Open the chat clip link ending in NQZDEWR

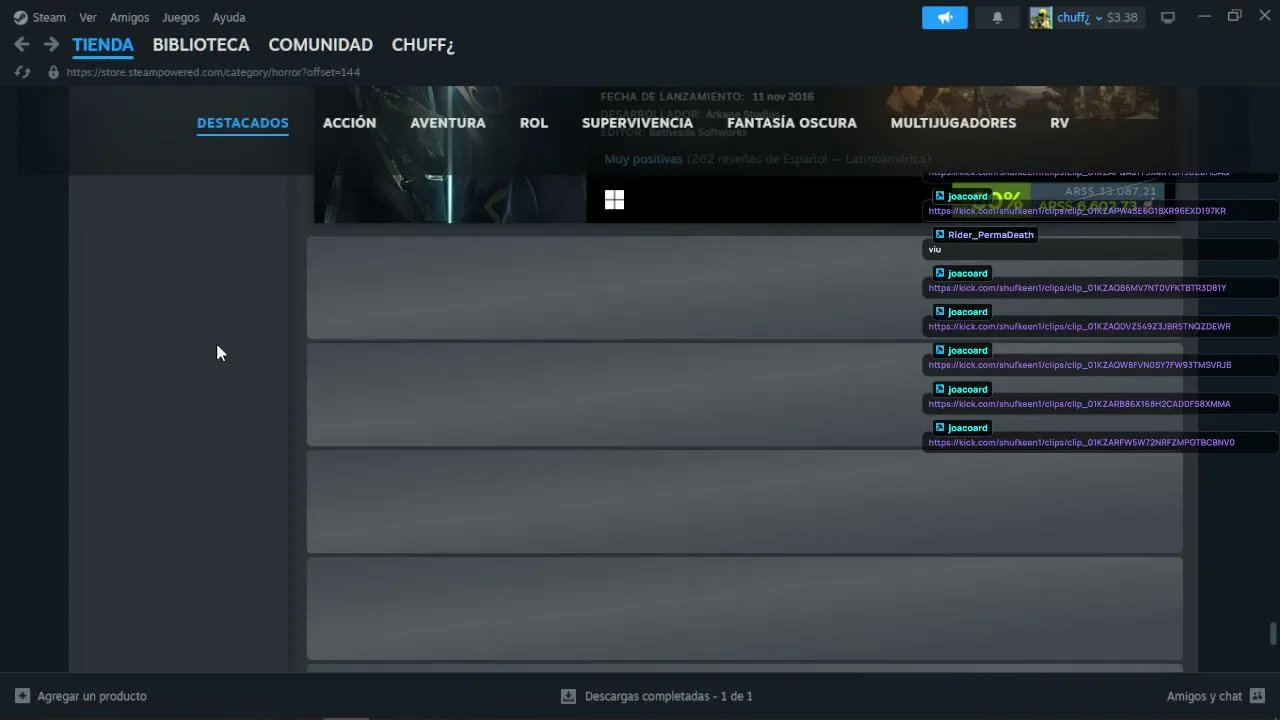tap(1079, 327)
